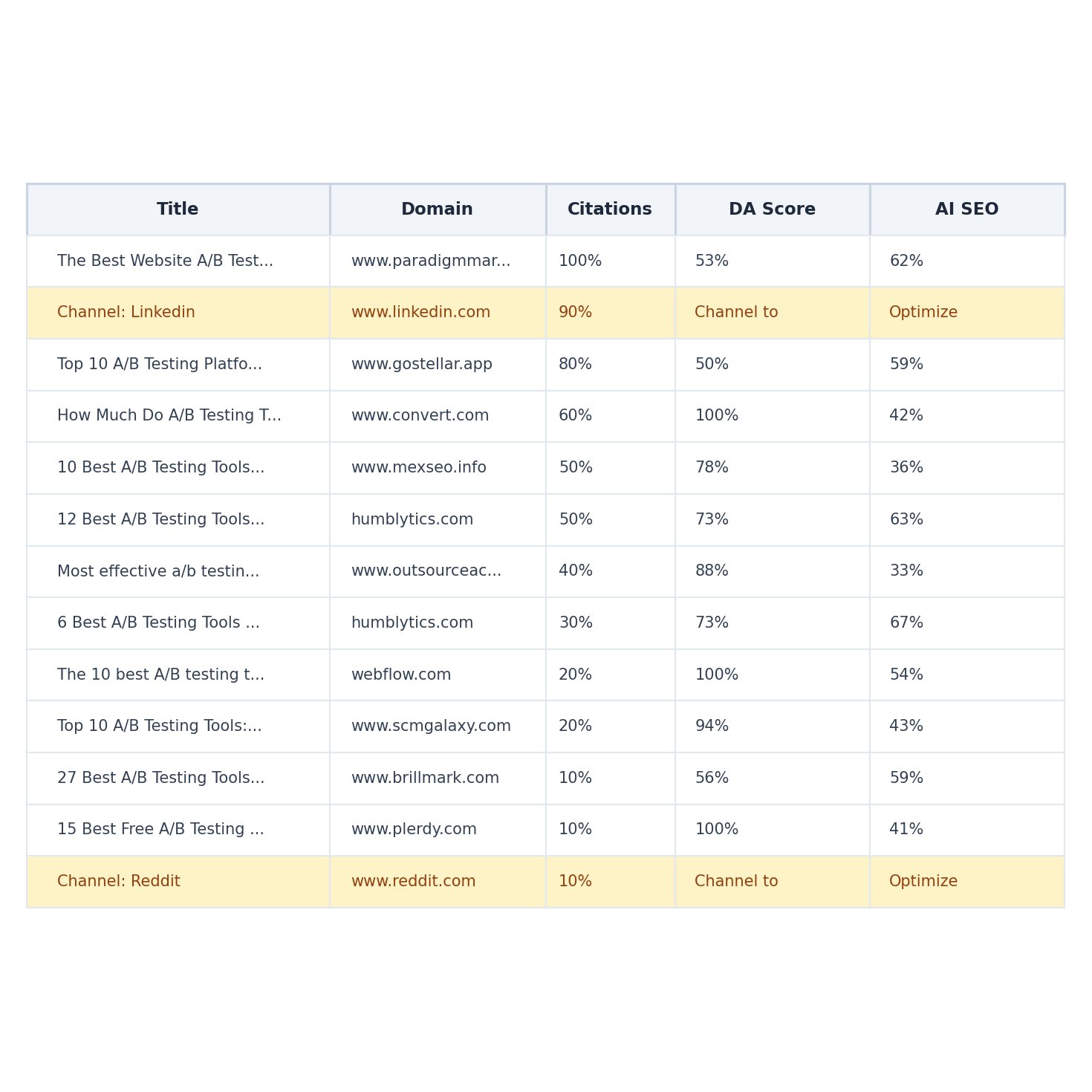1092x1092 pixels.
Task: Click the Citations column header
Action: [x=609, y=210]
